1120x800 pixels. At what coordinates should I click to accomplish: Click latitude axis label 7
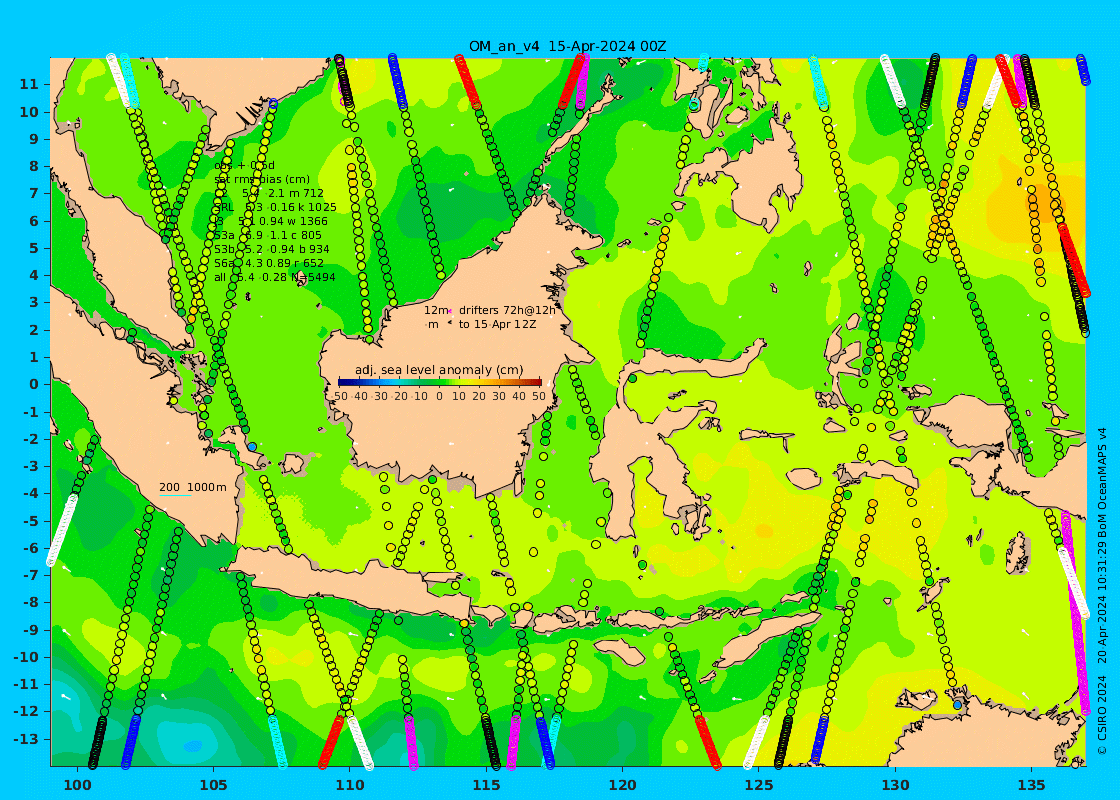[x=34, y=193]
